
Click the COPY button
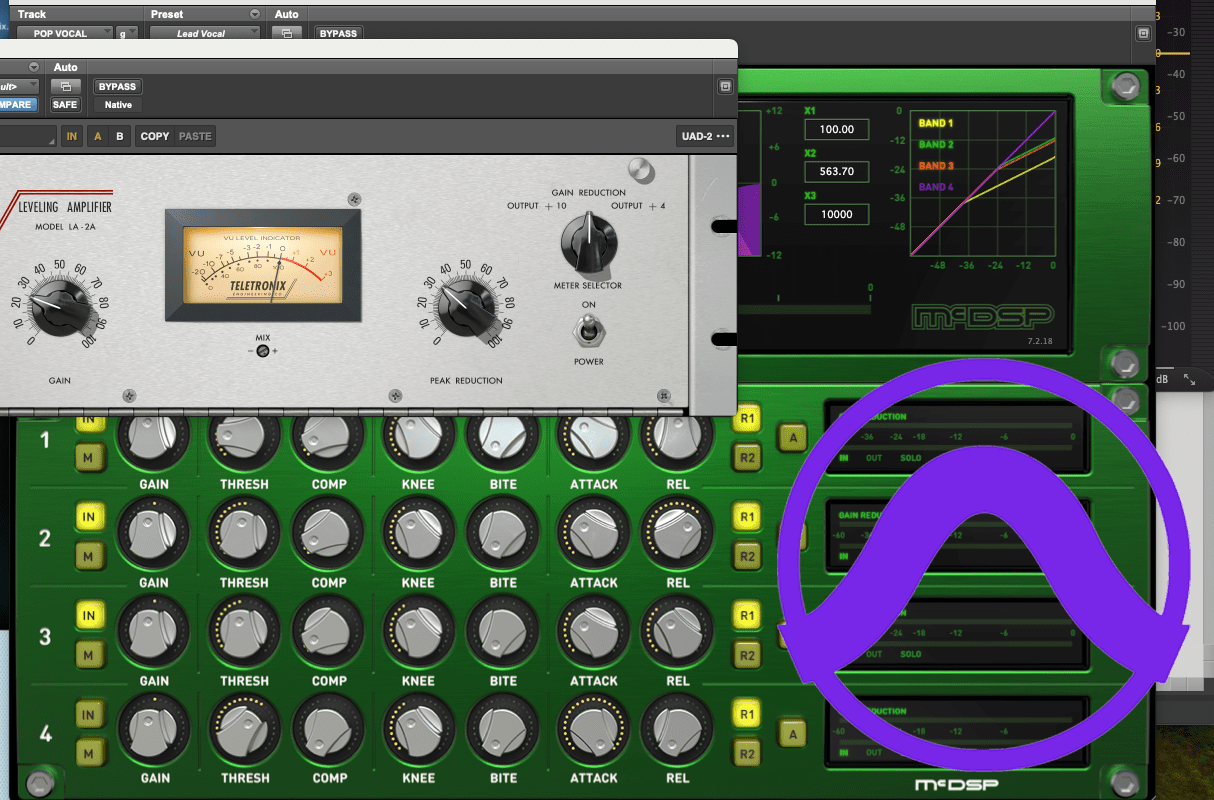pos(155,136)
